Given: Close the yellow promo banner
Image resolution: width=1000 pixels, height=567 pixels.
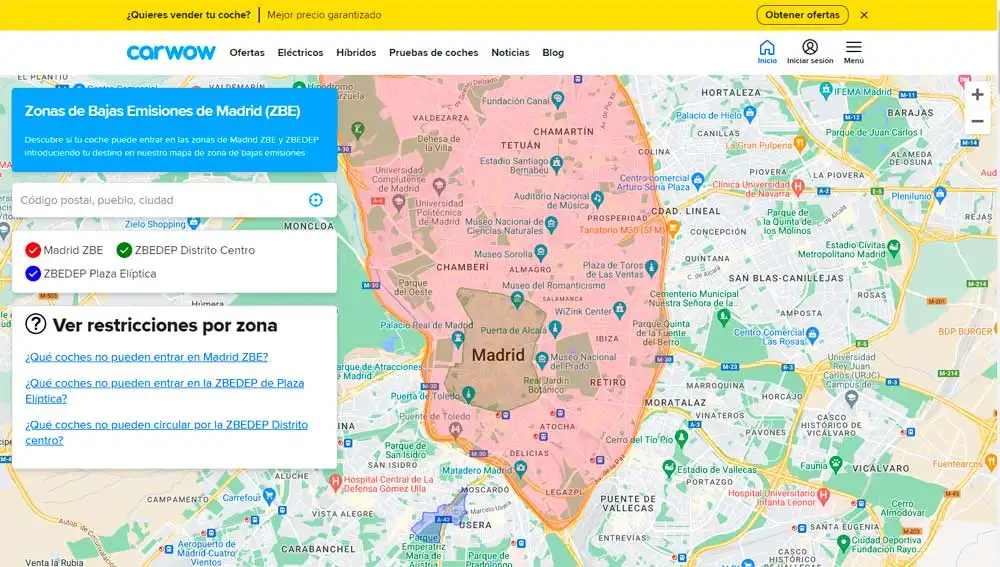Looking at the screenshot, I should [x=864, y=15].
